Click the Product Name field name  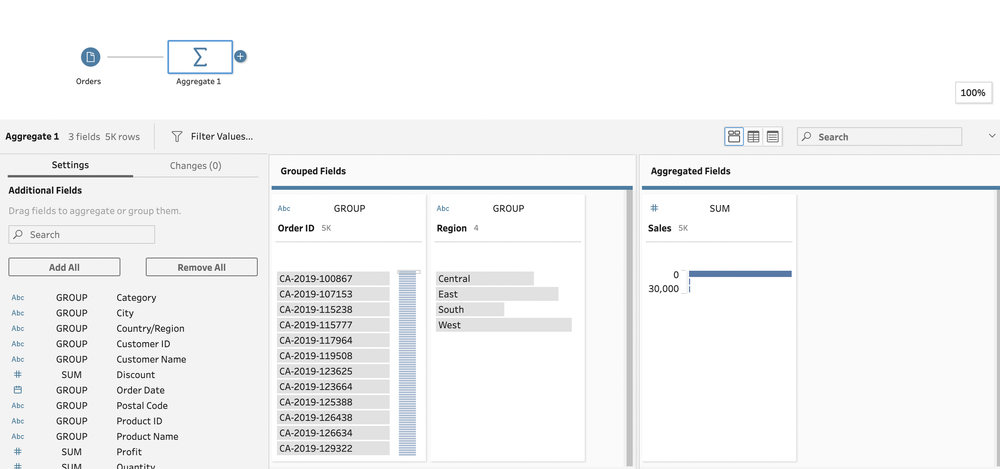point(147,436)
